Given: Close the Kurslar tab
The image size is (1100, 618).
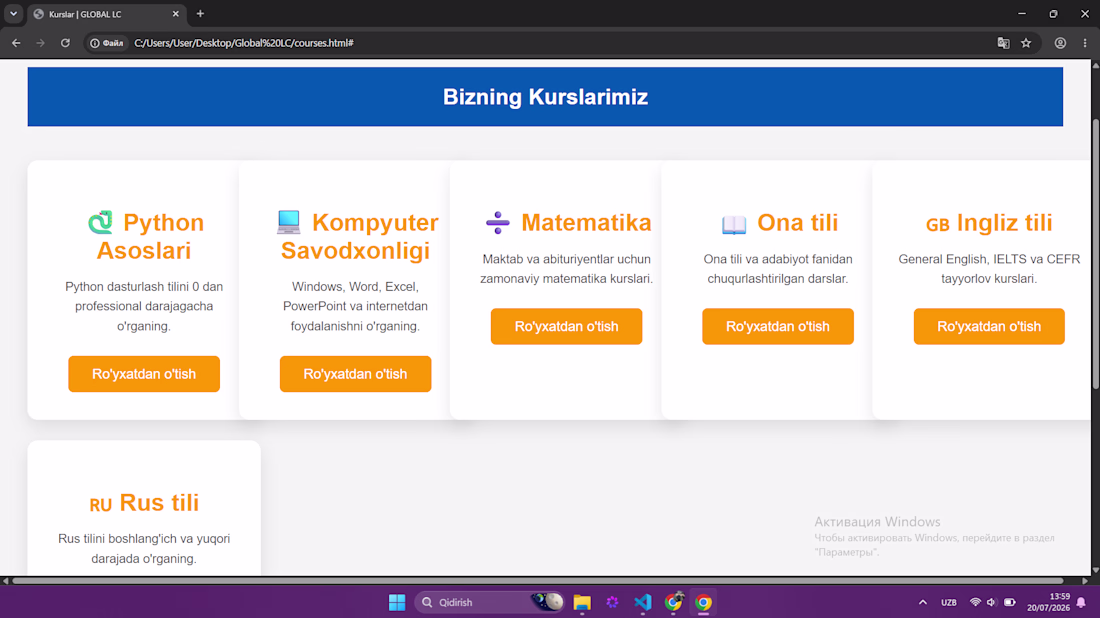Looking at the screenshot, I should tap(175, 14).
